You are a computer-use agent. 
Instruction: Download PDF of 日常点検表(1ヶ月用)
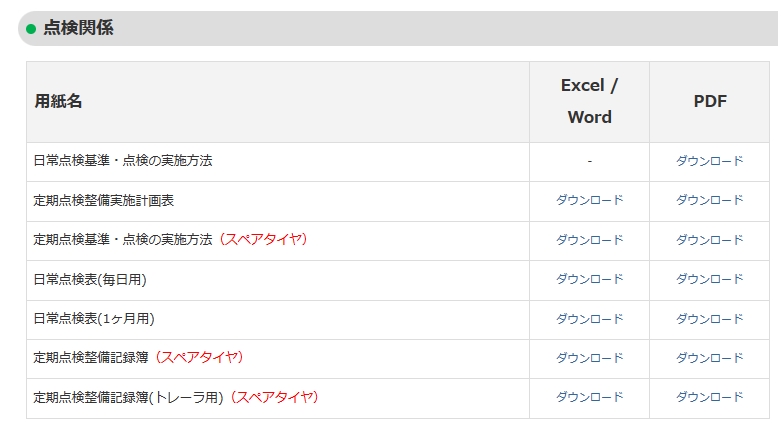709,318
